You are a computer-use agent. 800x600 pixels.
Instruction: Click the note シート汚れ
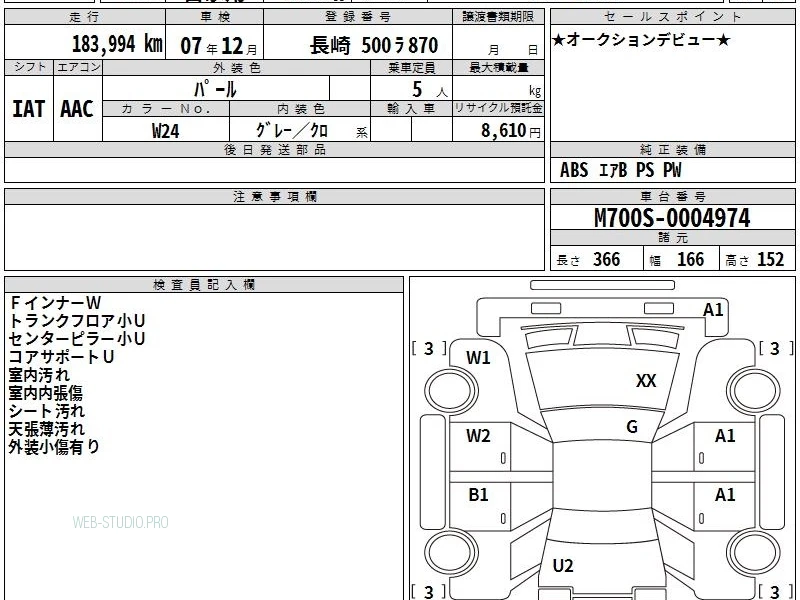click(x=46, y=411)
